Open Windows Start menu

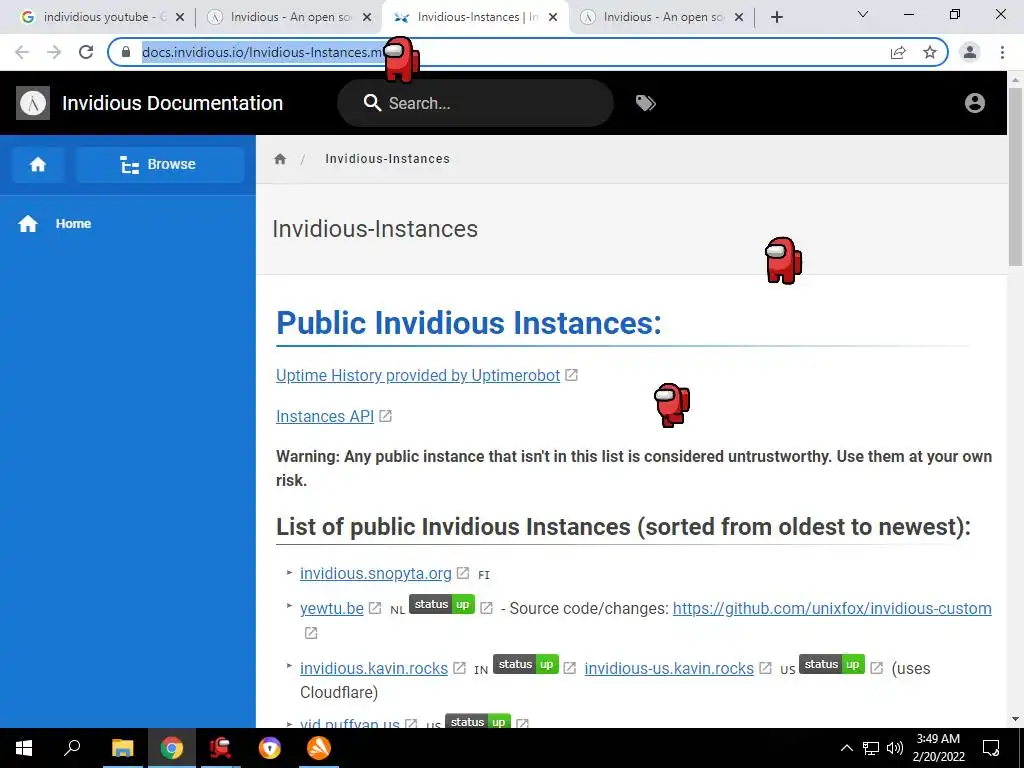coord(24,748)
